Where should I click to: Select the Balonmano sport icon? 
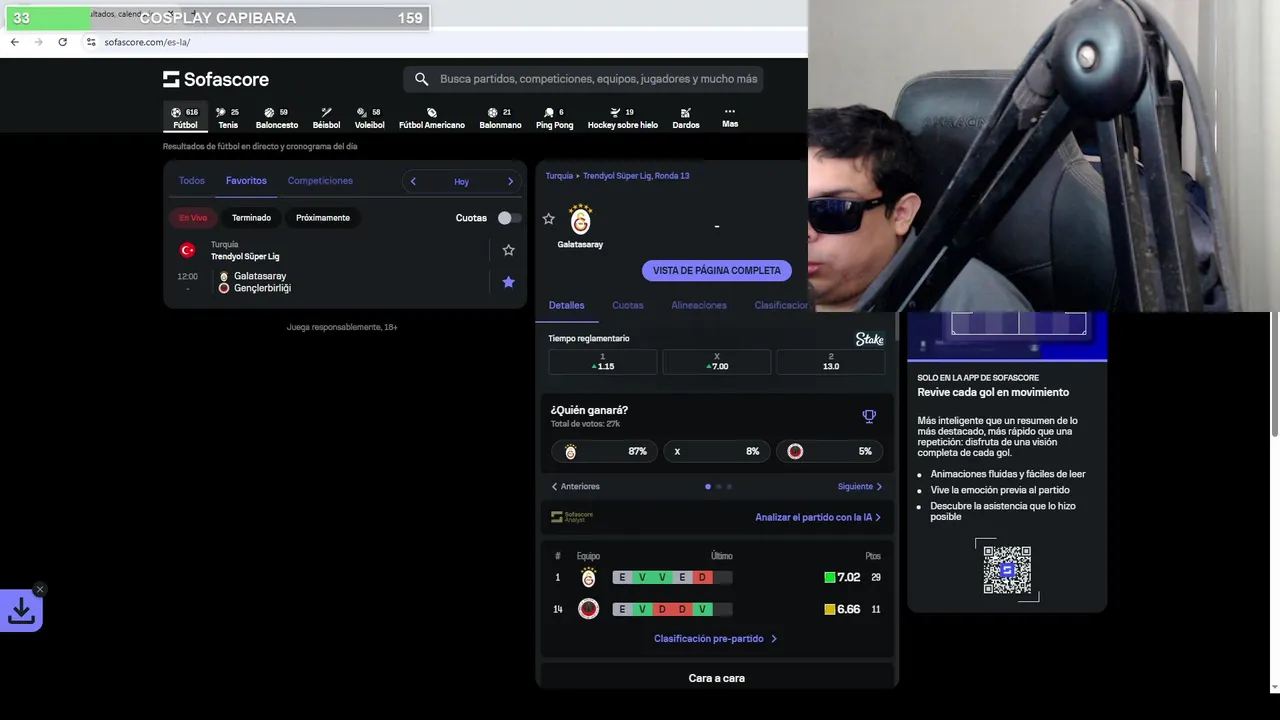[x=500, y=118]
